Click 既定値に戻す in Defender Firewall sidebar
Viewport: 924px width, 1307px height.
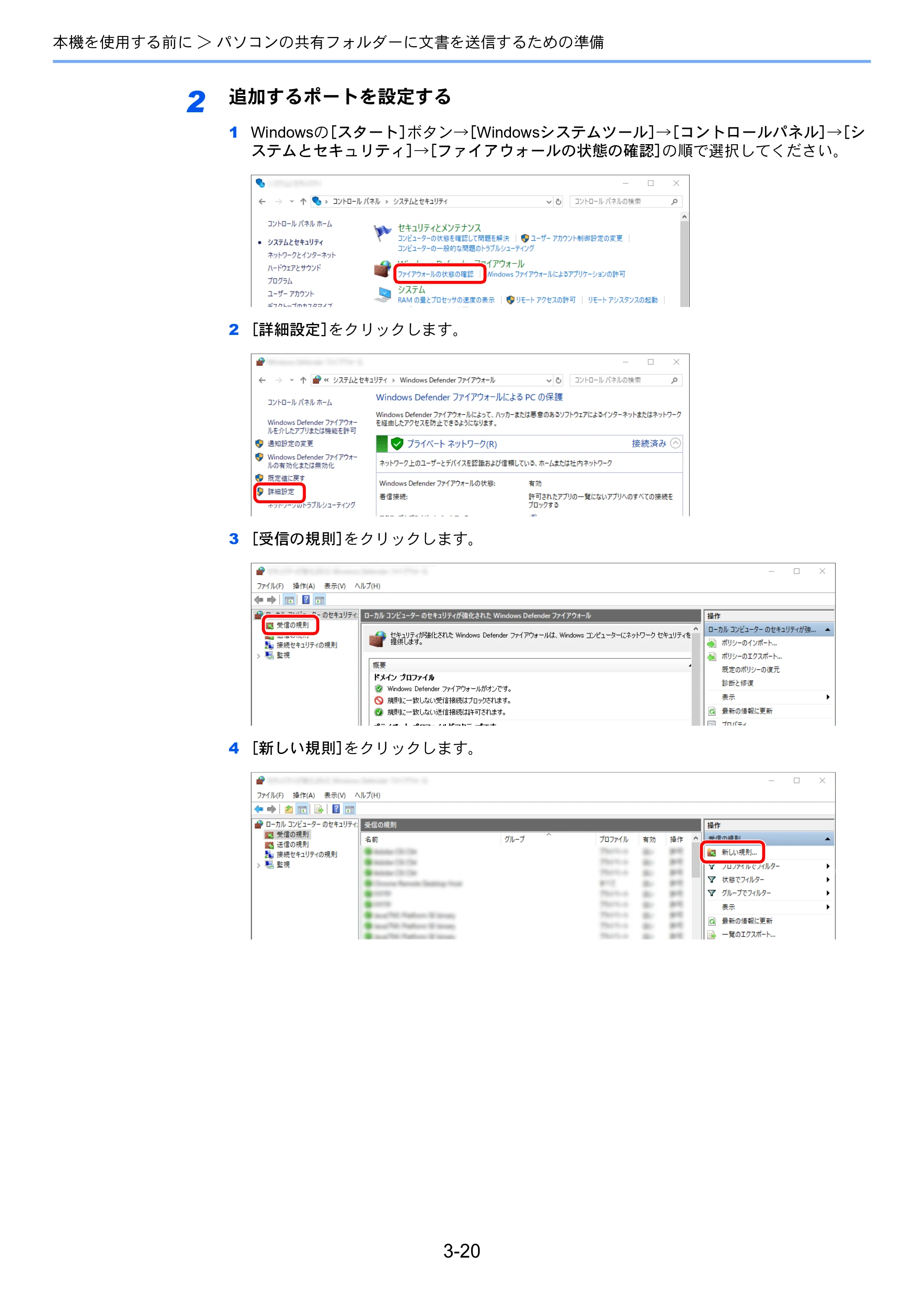click(286, 478)
